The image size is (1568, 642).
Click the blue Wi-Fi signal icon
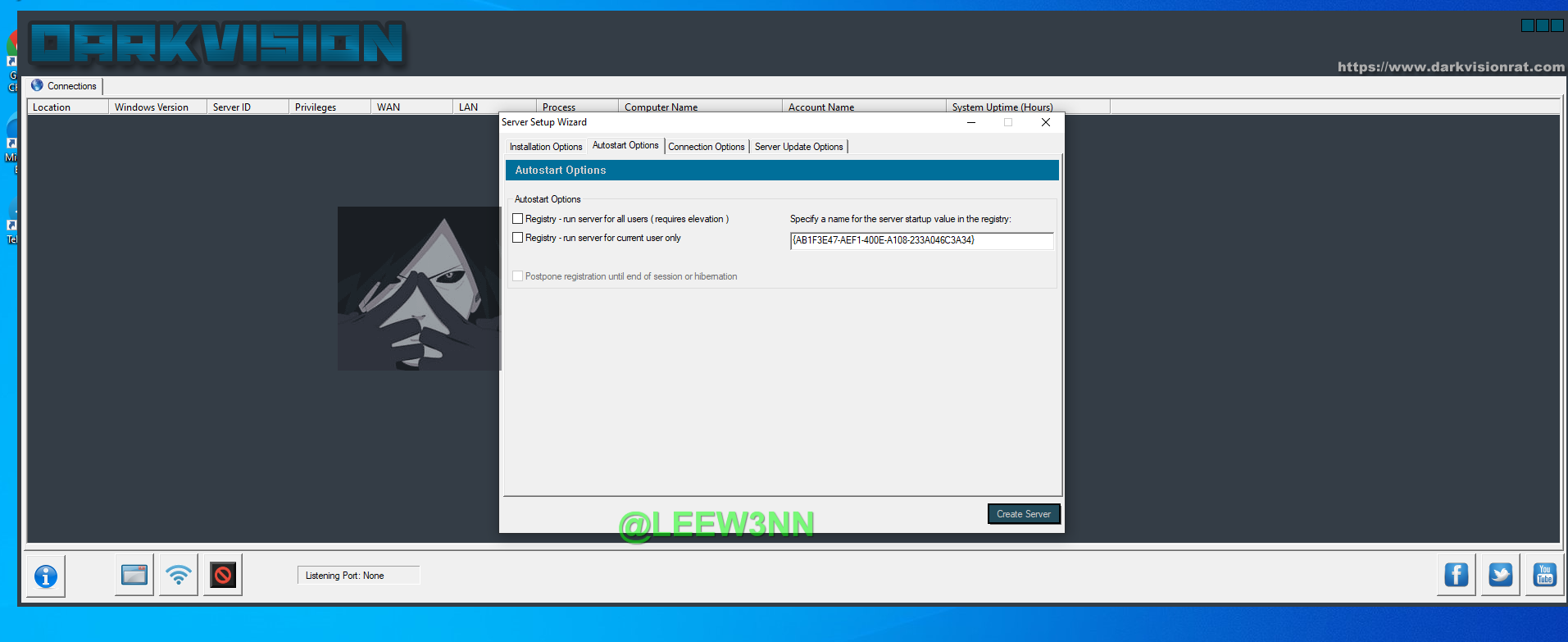(x=179, y=575)
